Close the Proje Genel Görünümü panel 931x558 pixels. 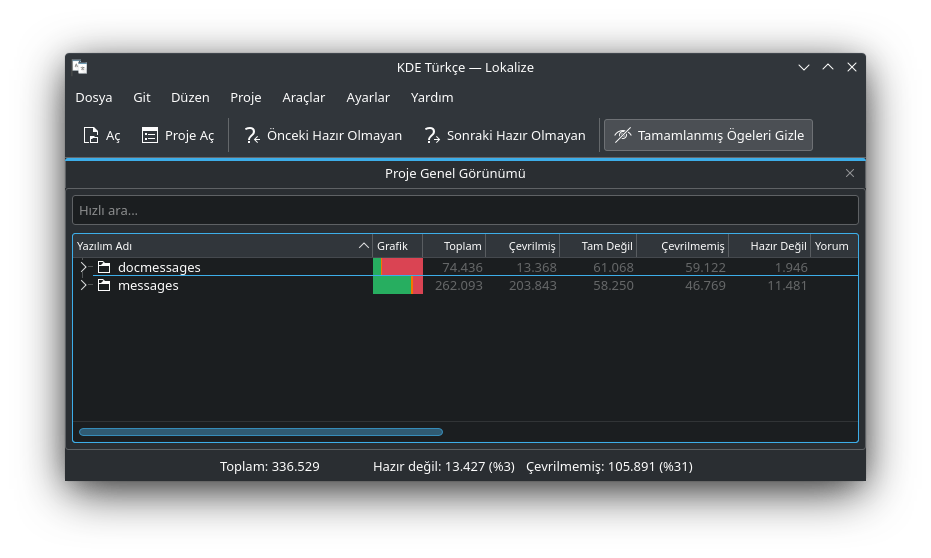[x=850, y=173]
